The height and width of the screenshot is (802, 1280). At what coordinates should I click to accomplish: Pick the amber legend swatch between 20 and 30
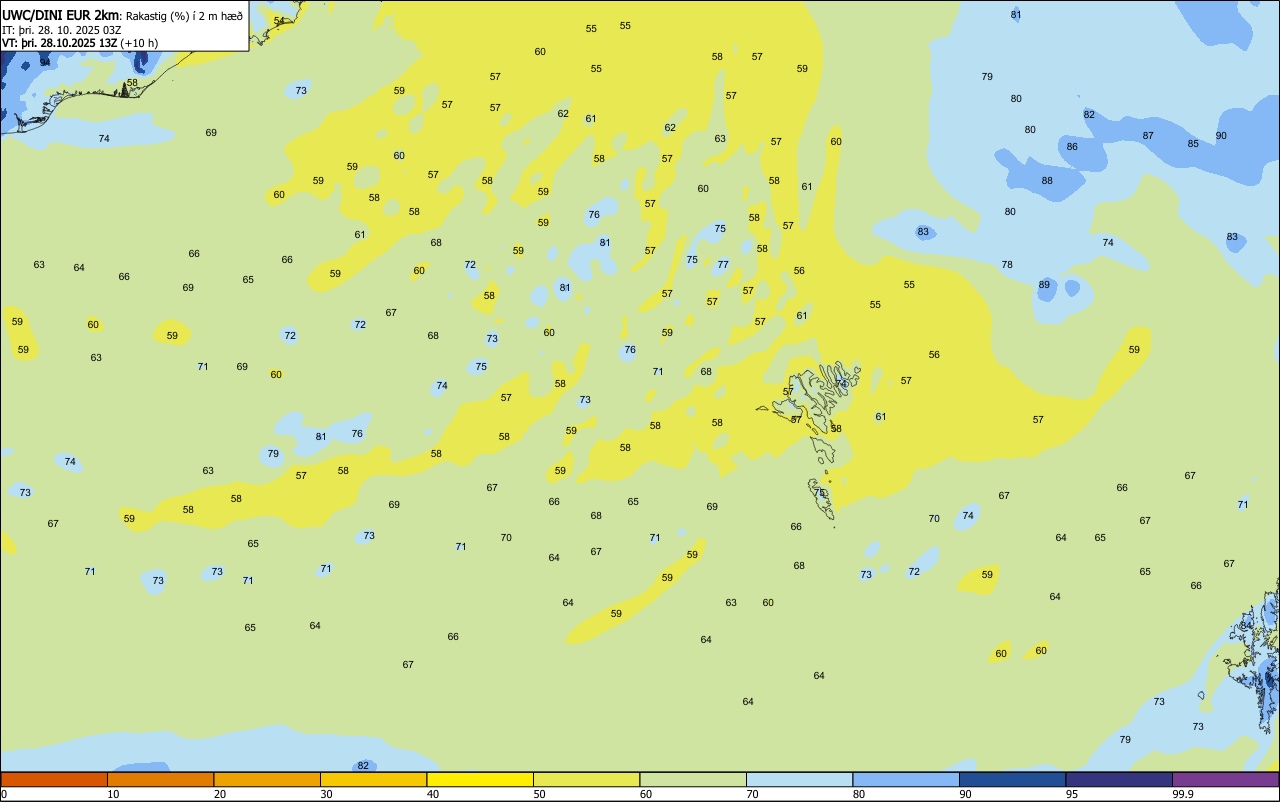click(267, 779)
